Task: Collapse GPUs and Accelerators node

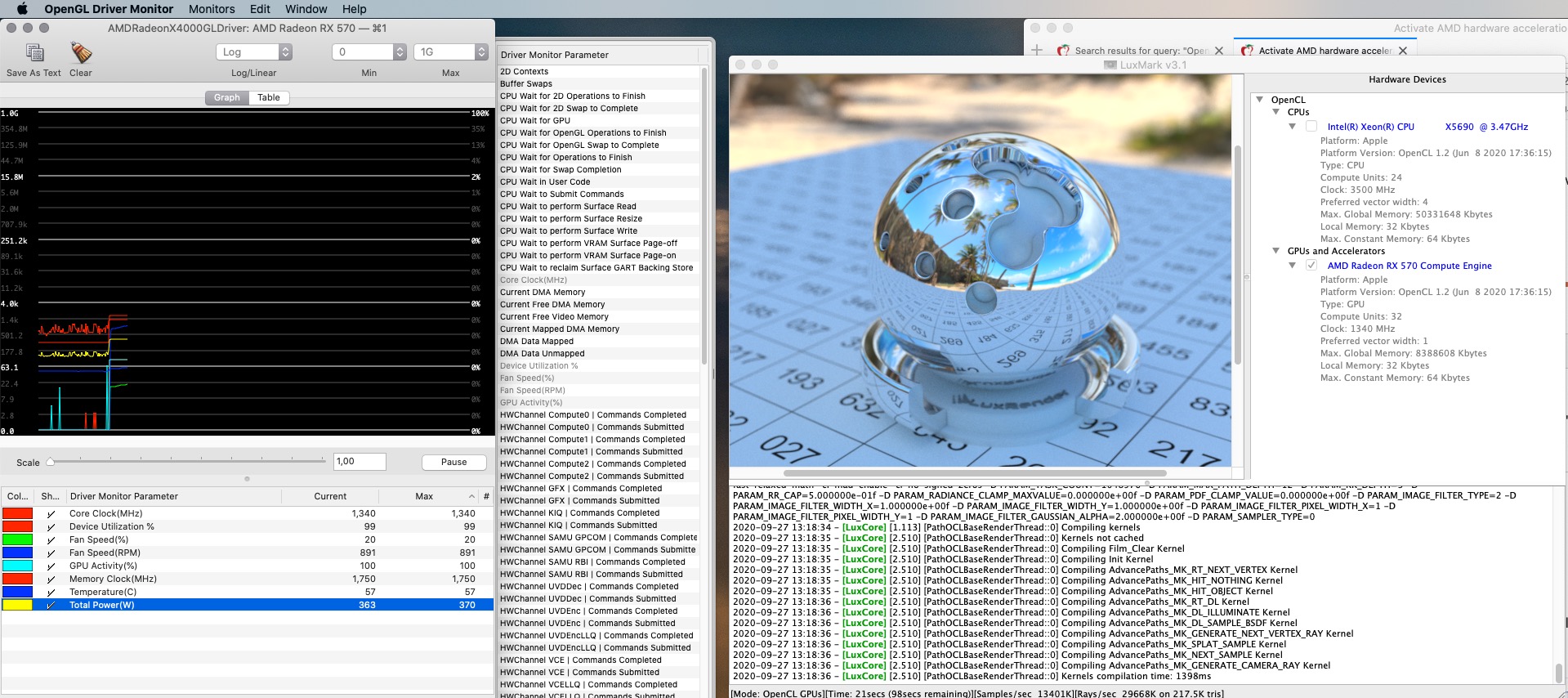Action: click(x=1276, y=251)
